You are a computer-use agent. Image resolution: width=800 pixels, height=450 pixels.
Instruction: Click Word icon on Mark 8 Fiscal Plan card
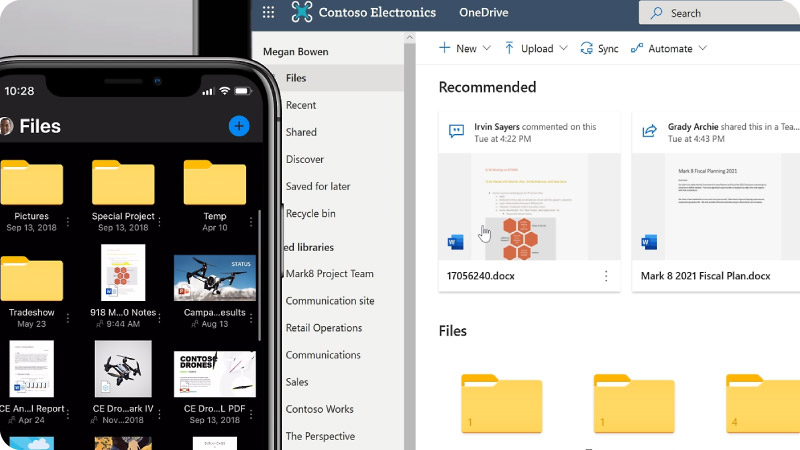(649, 242)
